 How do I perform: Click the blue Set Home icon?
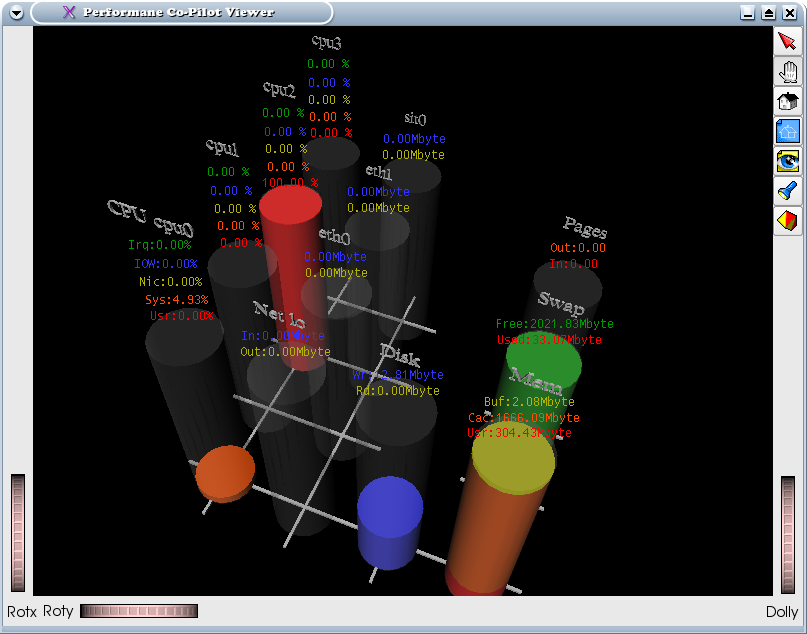pyautogui.click(x=788, y=131)
